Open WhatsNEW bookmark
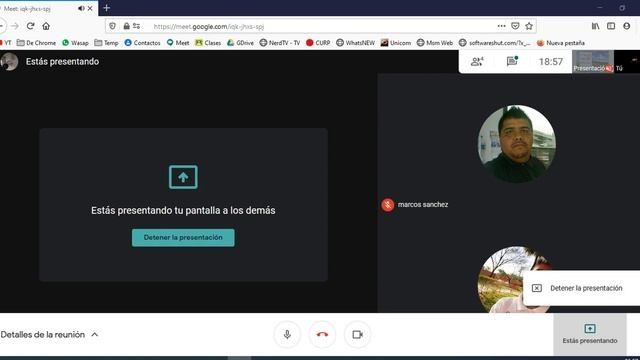 coord(356,42)
